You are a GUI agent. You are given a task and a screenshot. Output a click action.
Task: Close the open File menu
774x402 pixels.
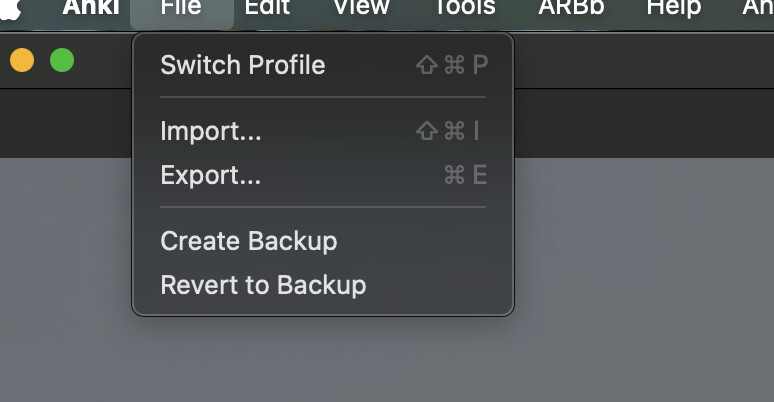181,9
